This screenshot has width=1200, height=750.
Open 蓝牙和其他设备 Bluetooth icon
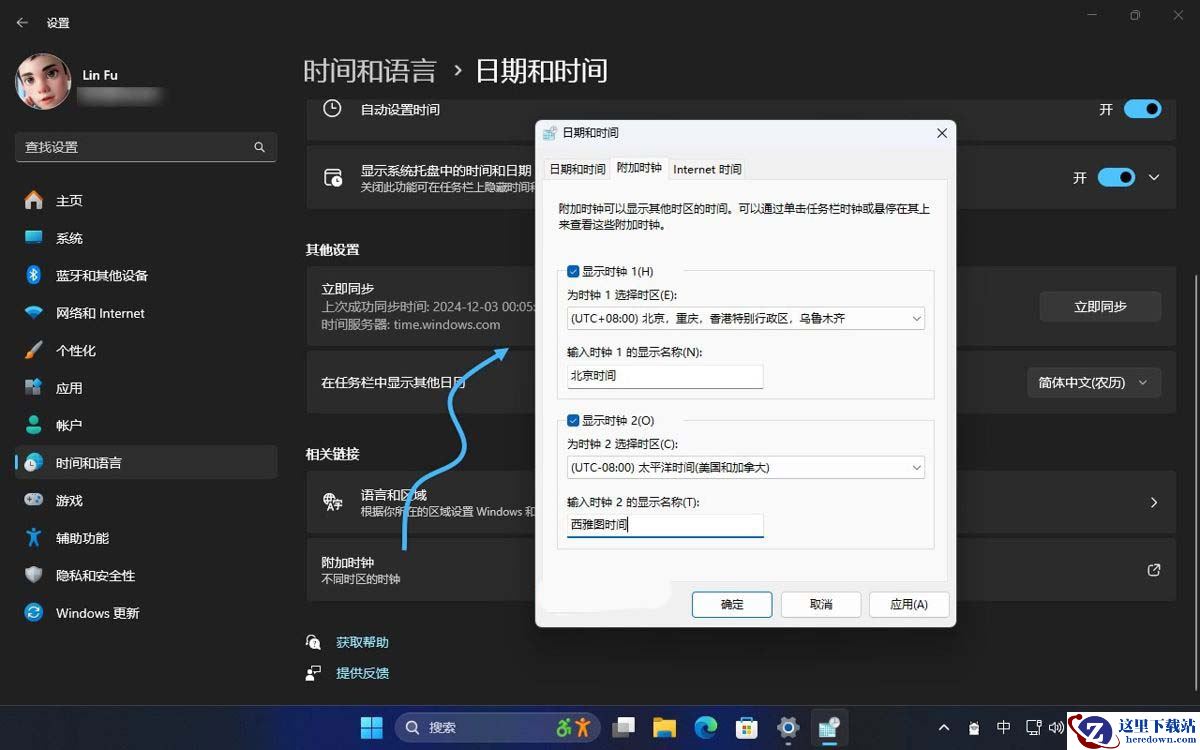(34, 276)
